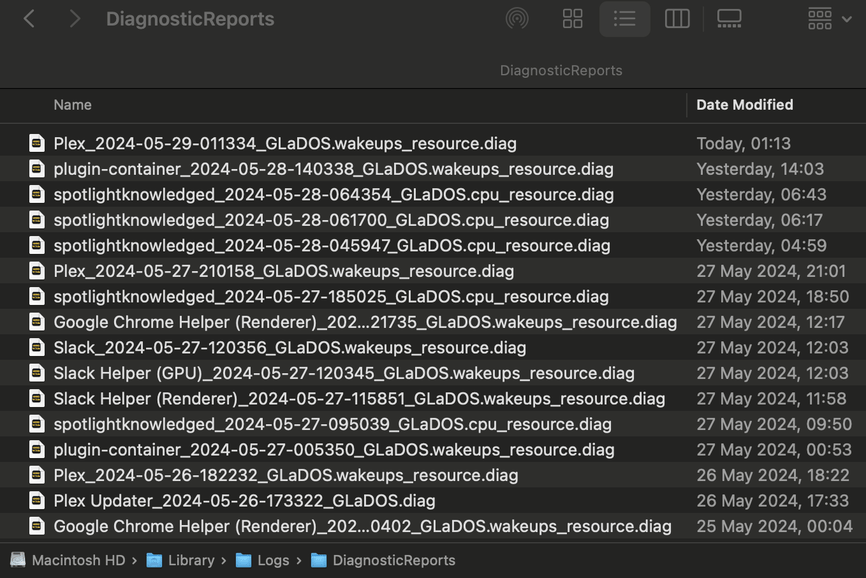Select plugin-container 2024-05-28 diag file
This screenshot has width=866, height=578.
pyautogui.click(x=333, y=169)
